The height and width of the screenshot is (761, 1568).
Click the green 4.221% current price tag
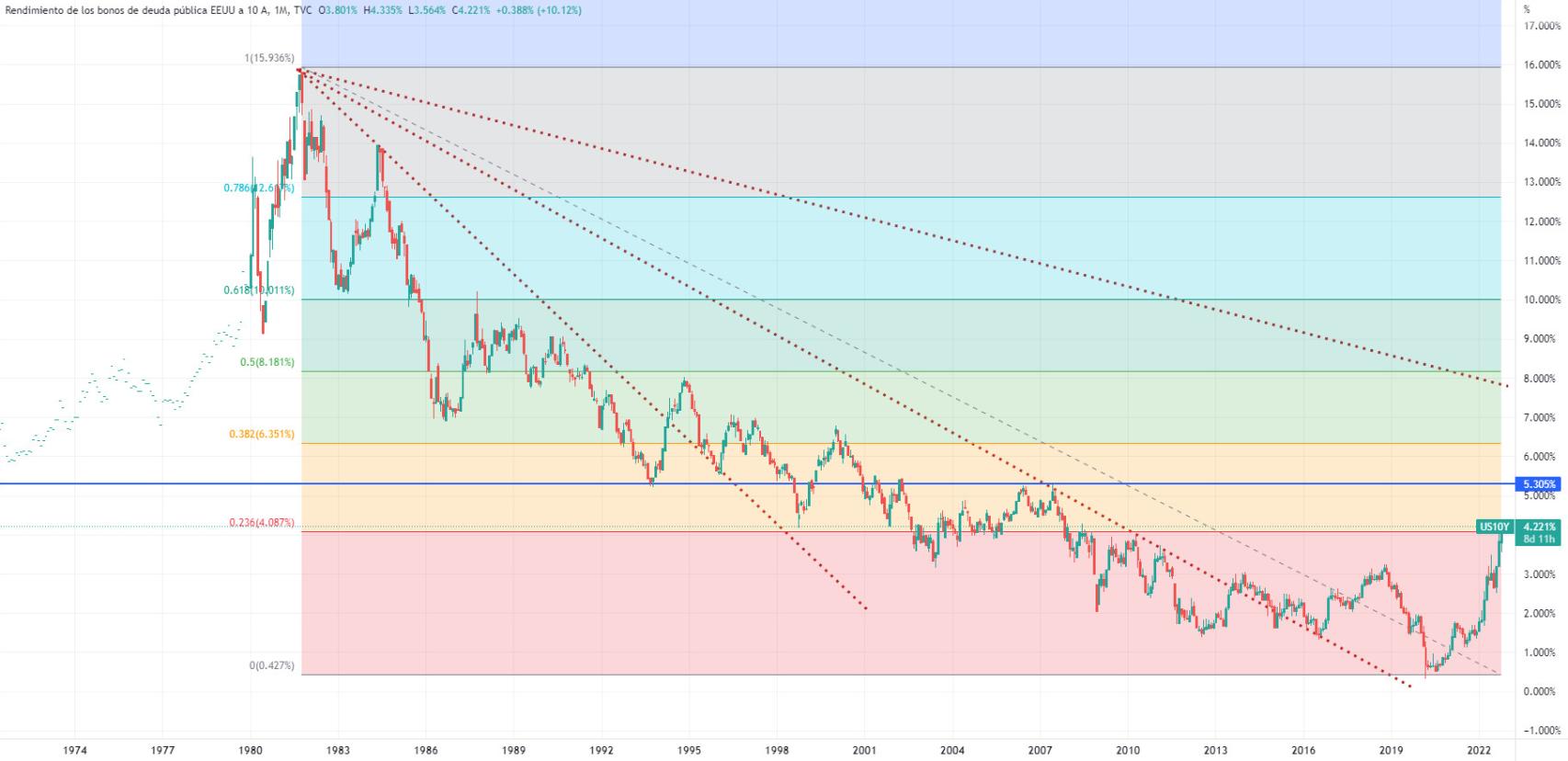(1539, 527)
